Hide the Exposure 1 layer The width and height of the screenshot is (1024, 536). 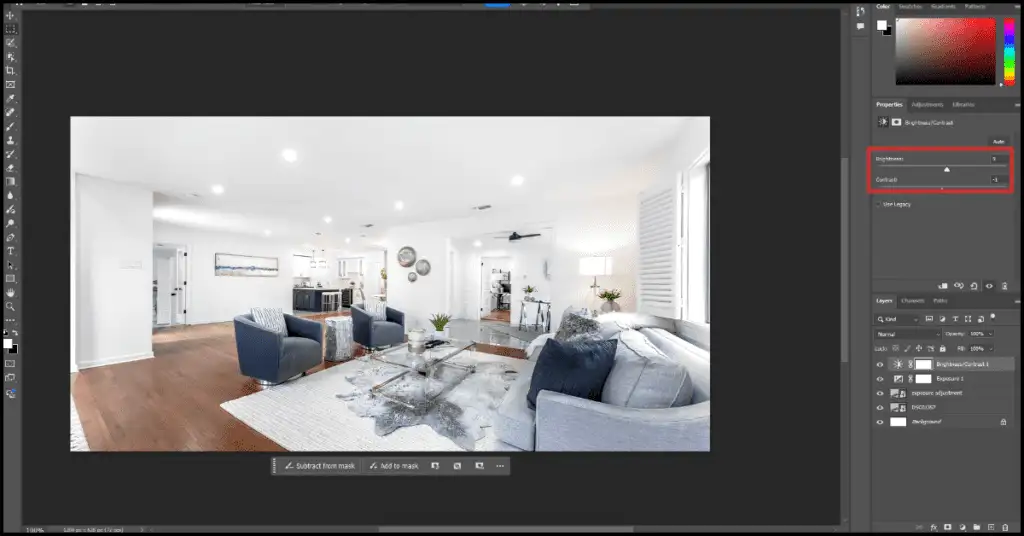coord(880,379)
